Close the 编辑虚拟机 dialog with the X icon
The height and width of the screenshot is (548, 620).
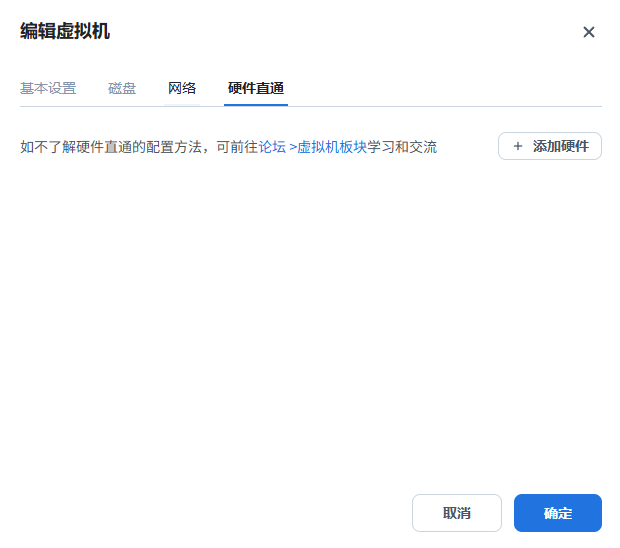pos(589,32)
